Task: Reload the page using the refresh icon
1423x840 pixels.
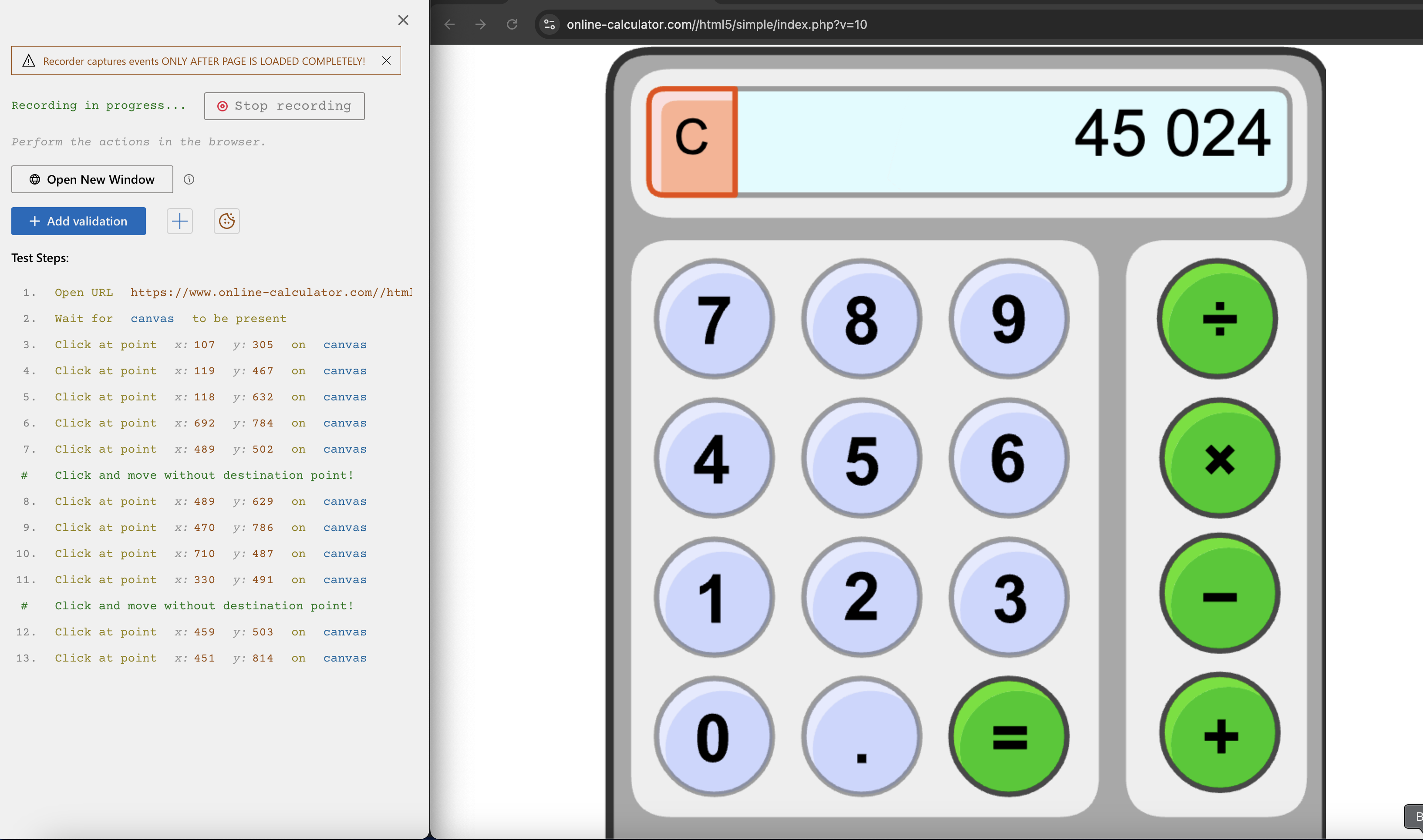Action: pyautogui.click(x=511, y=24)
